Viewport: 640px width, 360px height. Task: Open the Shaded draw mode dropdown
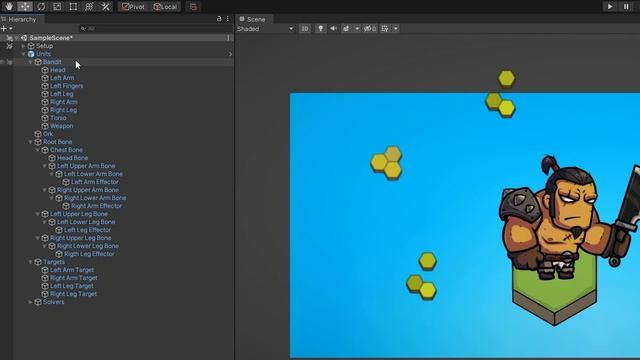[x=265, y=29]
